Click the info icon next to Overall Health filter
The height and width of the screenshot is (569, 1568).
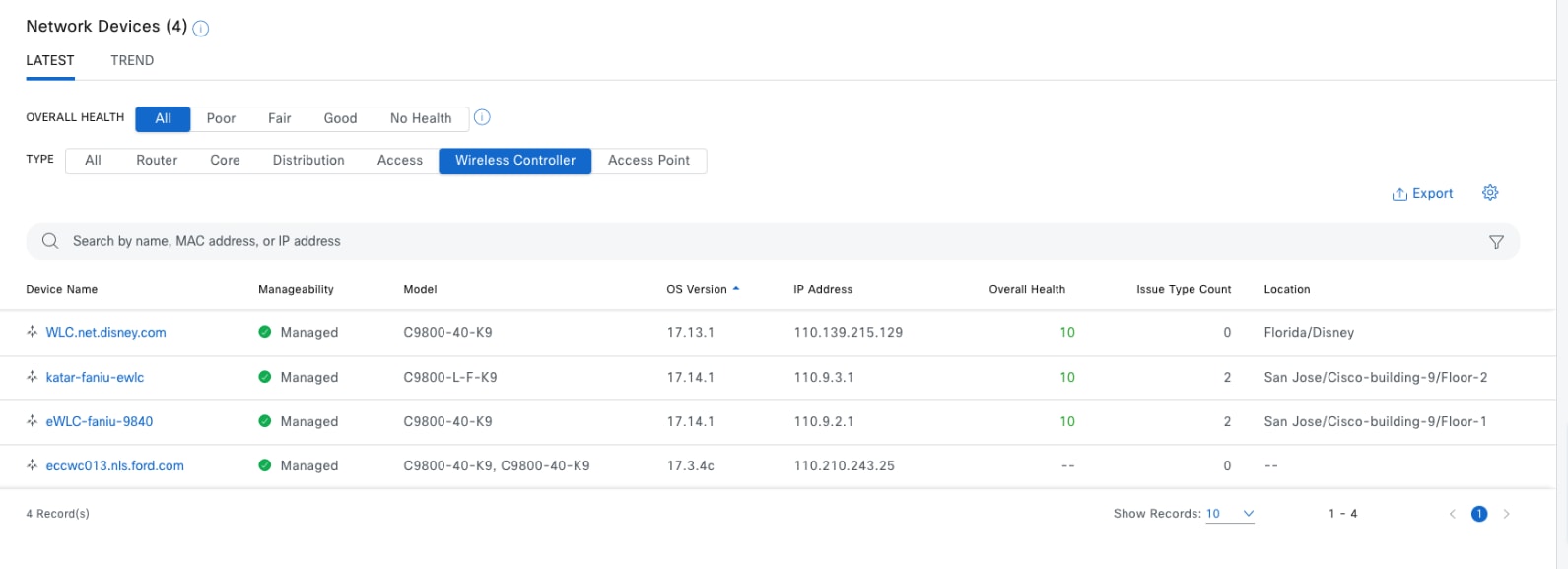pos(482,117)
